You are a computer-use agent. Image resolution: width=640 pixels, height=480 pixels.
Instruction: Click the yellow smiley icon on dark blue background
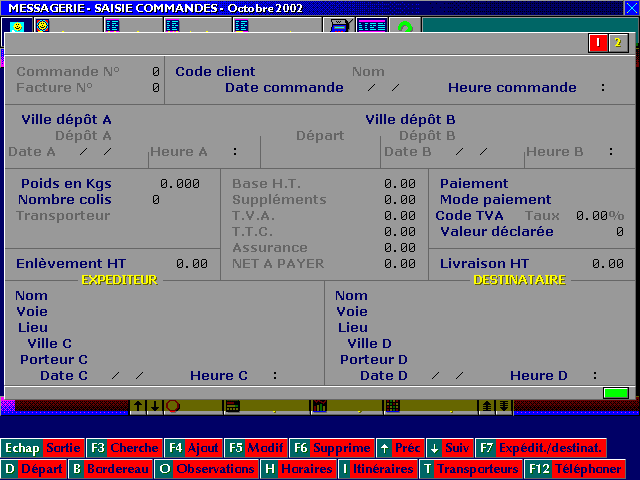tap(17, 26)
